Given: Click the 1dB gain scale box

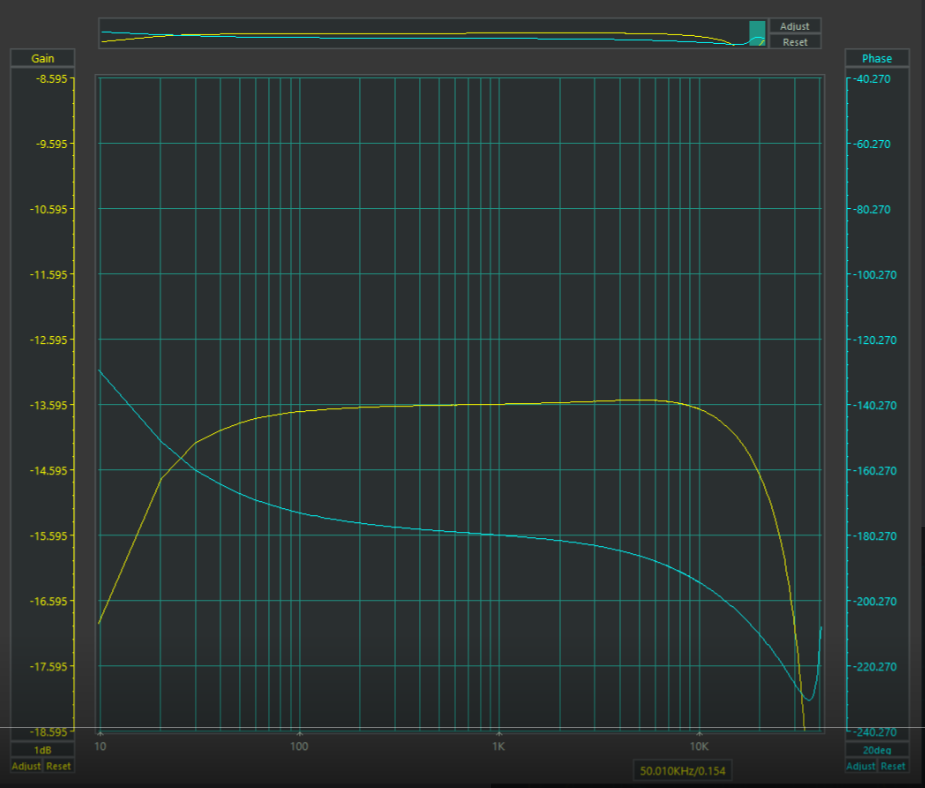Looking at the screenshot, I should [x=42, y=750].
